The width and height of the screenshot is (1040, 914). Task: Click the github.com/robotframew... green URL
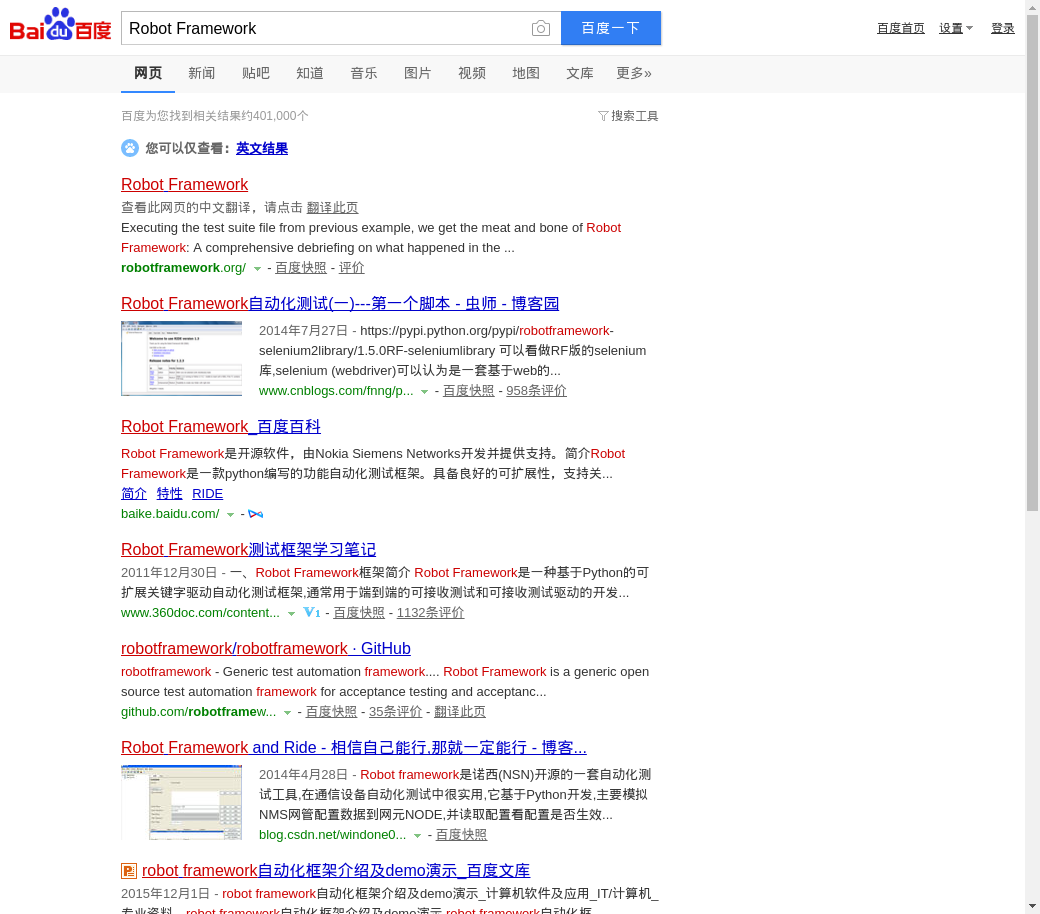(198, 712)
